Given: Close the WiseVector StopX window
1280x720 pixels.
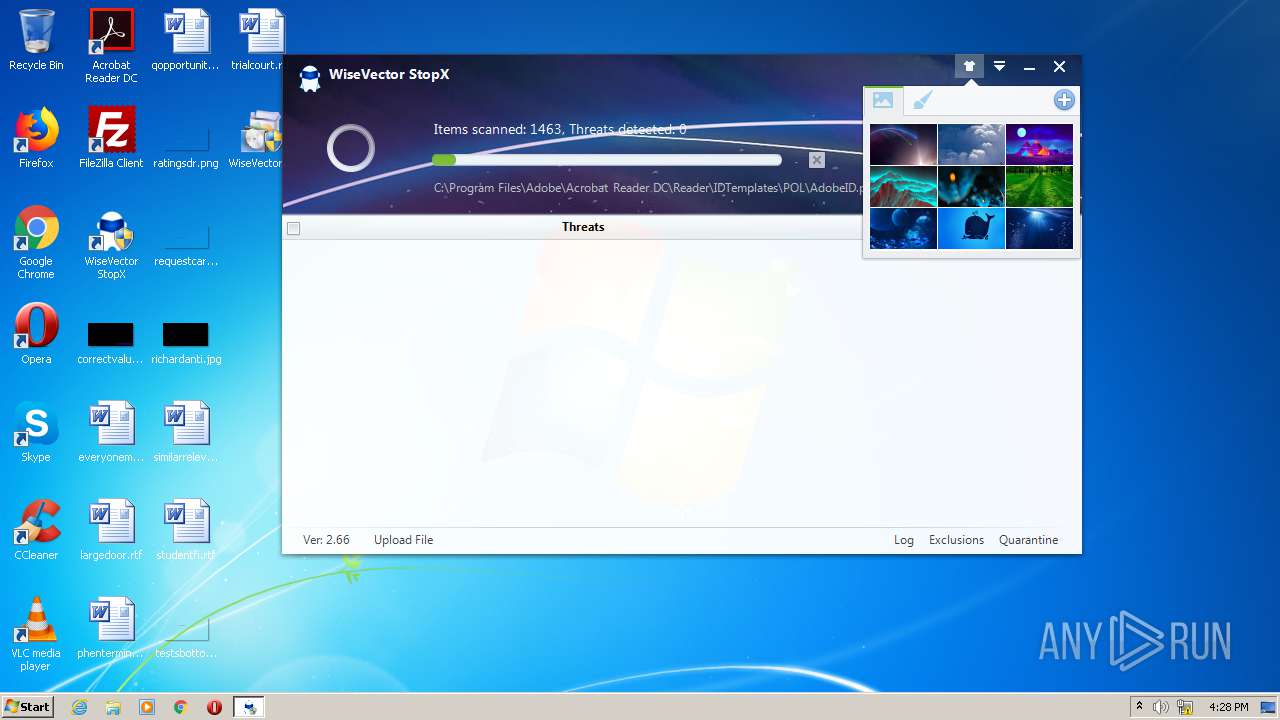Looking at the screenshot, I should (x=1059, y=67).
